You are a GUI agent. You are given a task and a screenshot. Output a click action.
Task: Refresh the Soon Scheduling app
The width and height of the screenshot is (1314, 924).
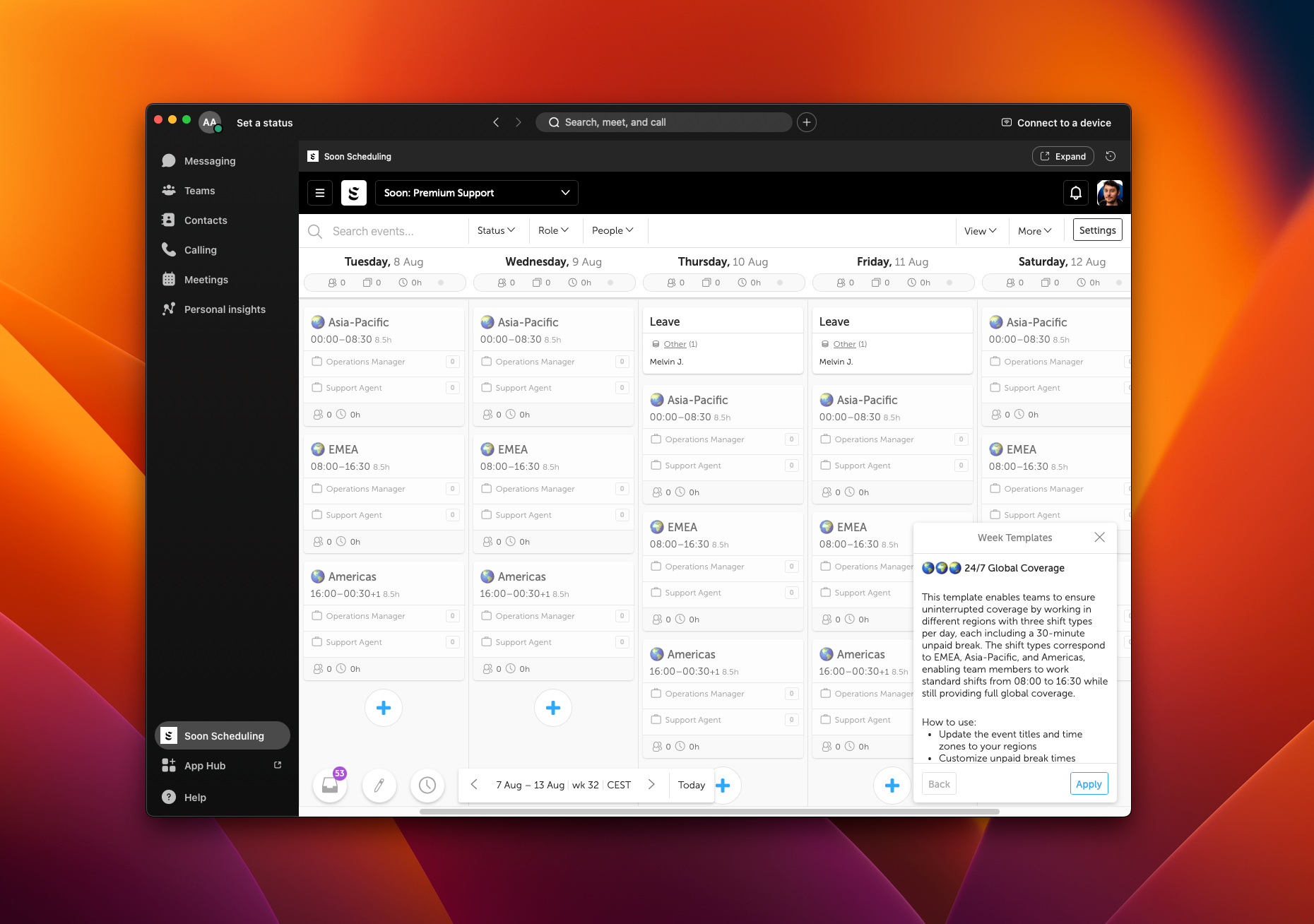click(1111, 156)
